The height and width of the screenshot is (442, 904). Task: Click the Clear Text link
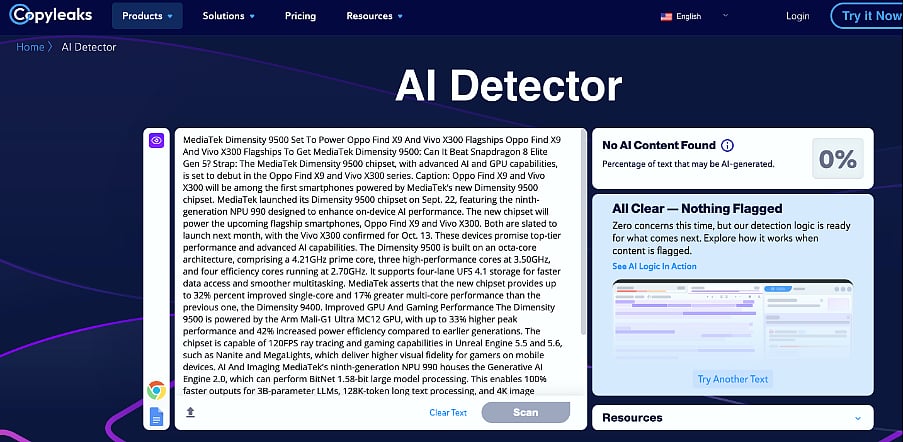(x=448, y=413)
